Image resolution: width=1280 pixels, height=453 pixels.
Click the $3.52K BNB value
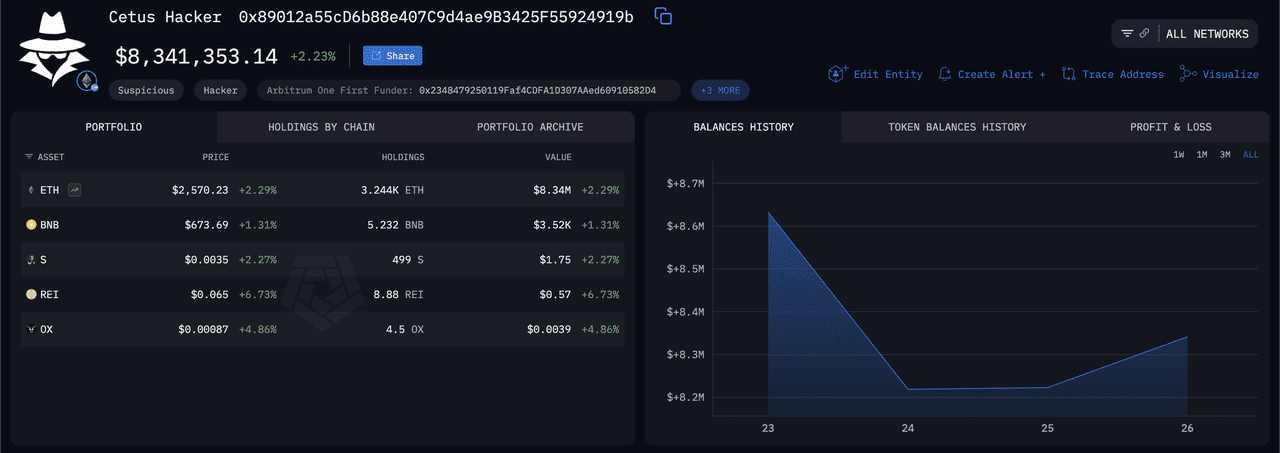552,225
